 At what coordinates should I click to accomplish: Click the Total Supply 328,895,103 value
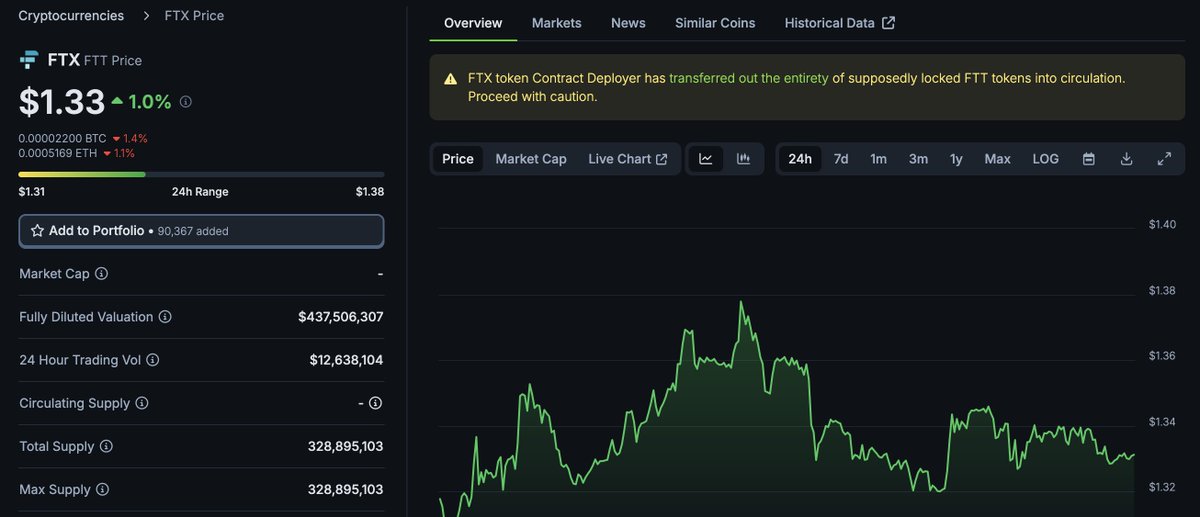pyautogui.click(x=345, y=447)
